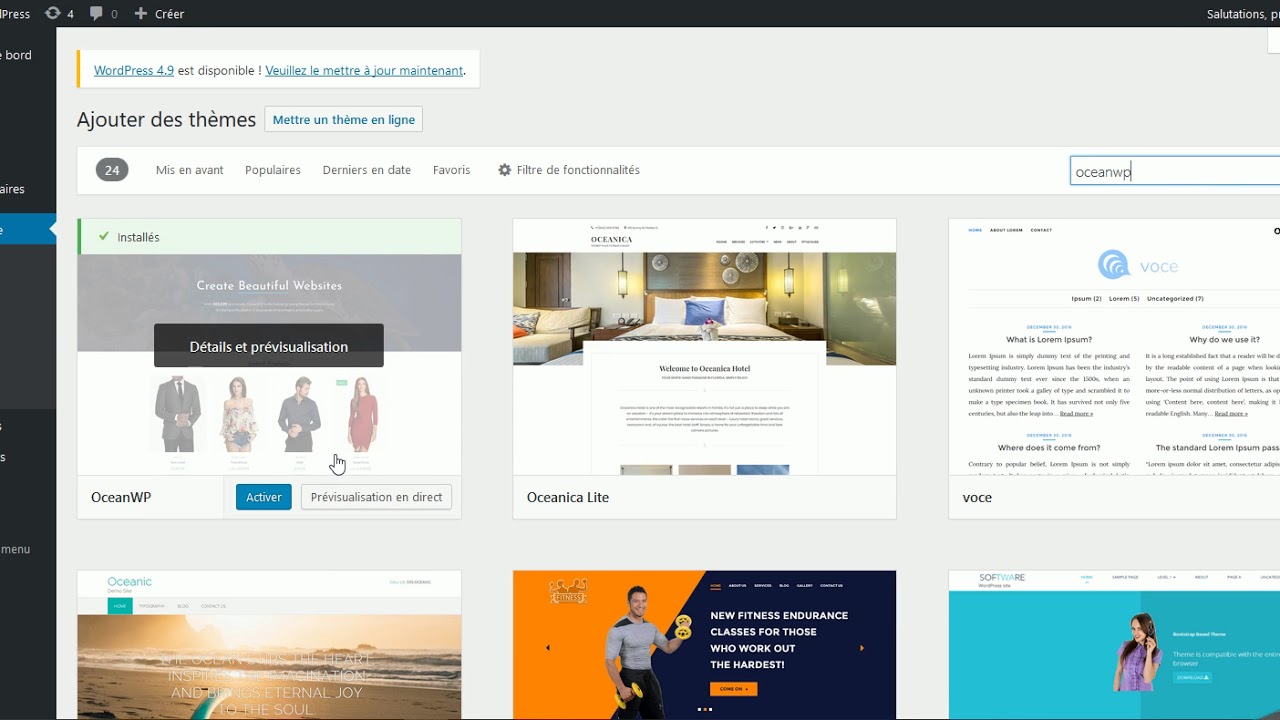Click Mettre un thème en ligne button
The image size is (1280, 720).
coord(344,120)
